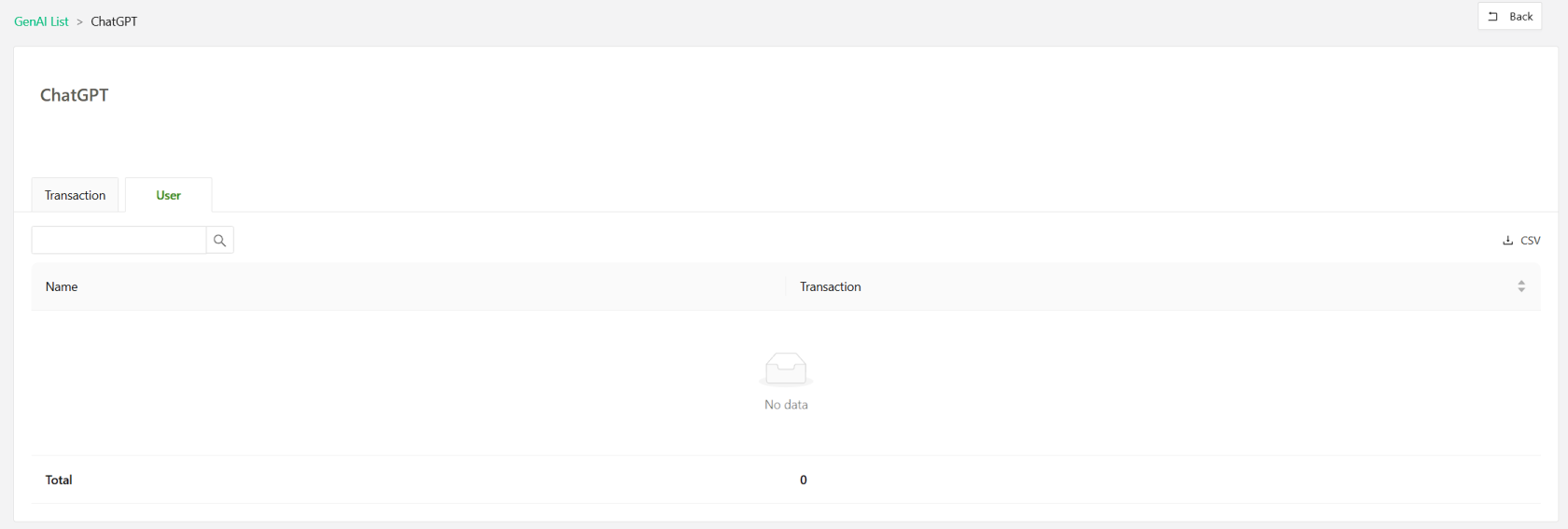Click the descending sort caret on Transaction column
The width and height of the screenshot is (1568, 529).
pos(1521,290)
